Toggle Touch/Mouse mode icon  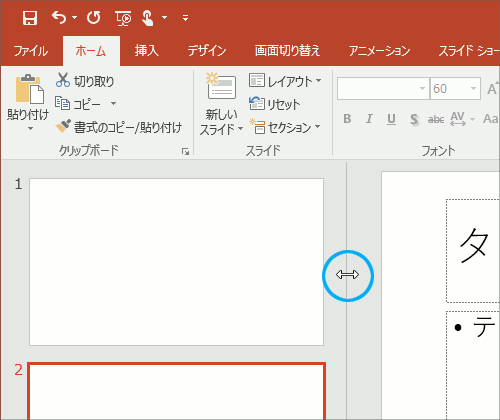click(x=147, y=18)
